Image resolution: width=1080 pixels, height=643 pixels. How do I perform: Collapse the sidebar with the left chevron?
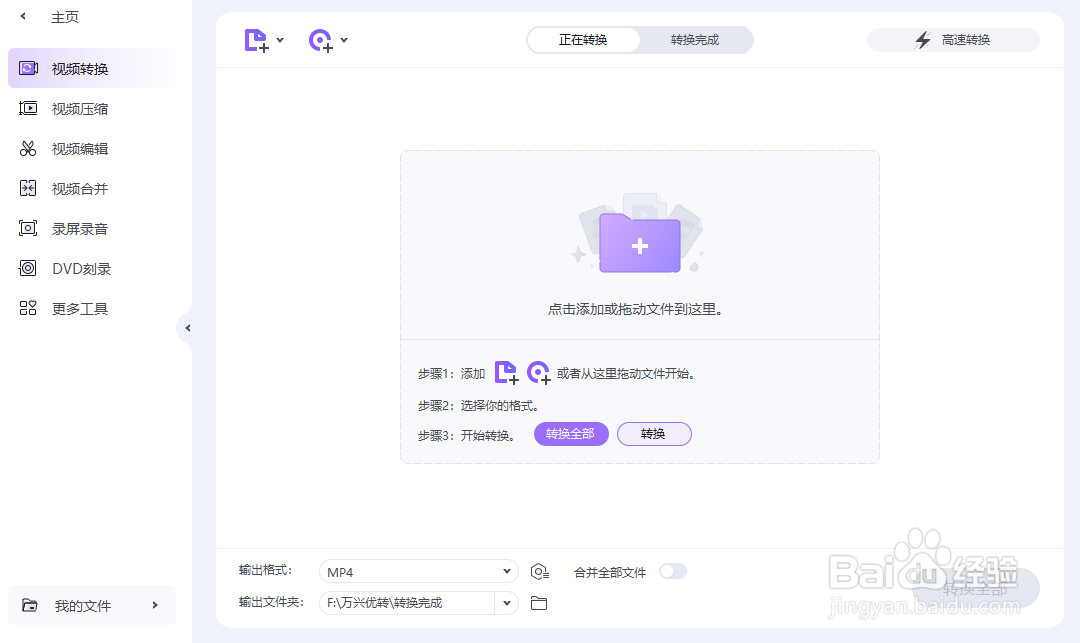pos(189,327)
